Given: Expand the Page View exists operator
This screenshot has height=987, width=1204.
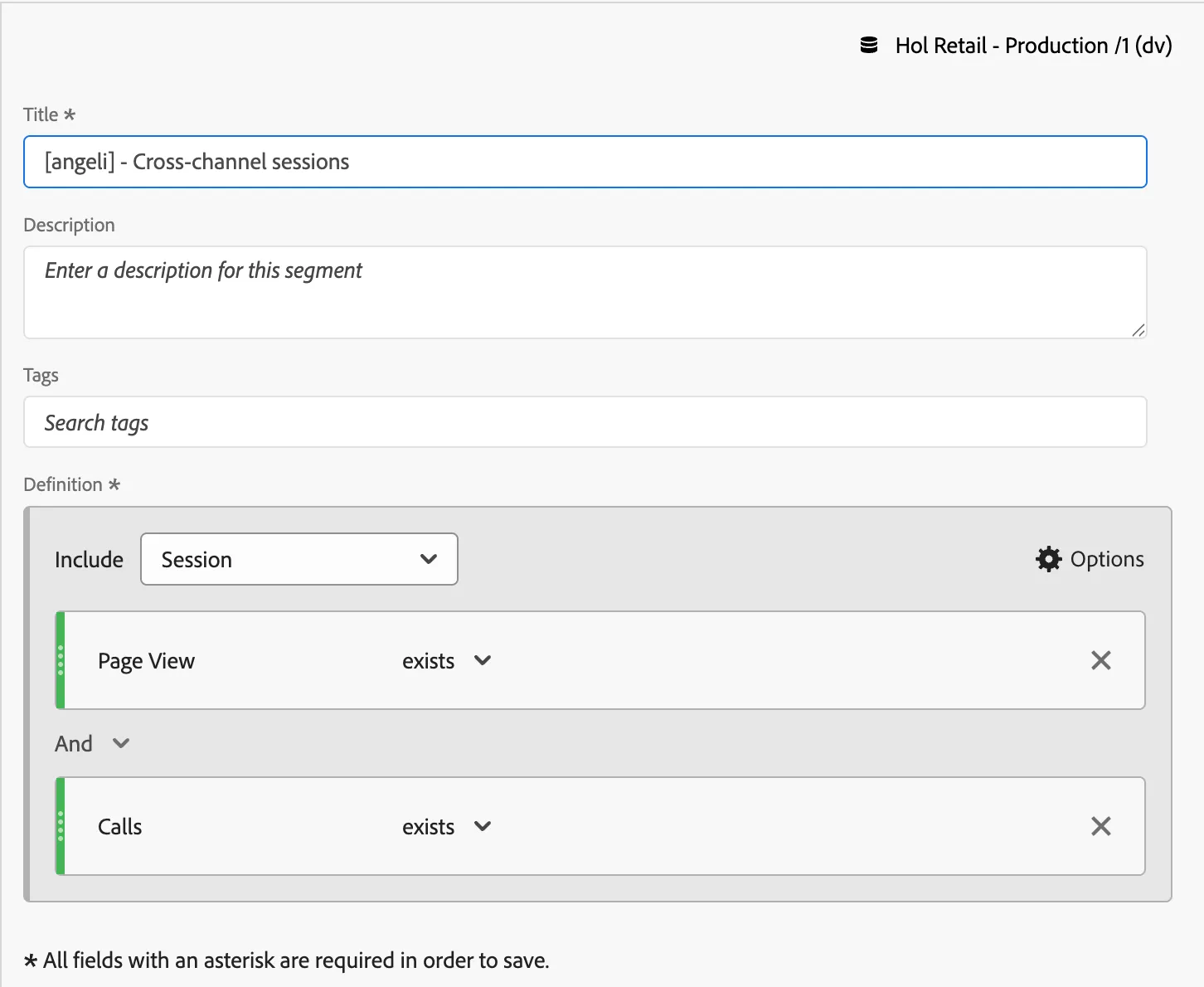Looking at the screenshot, I should 447,661.
